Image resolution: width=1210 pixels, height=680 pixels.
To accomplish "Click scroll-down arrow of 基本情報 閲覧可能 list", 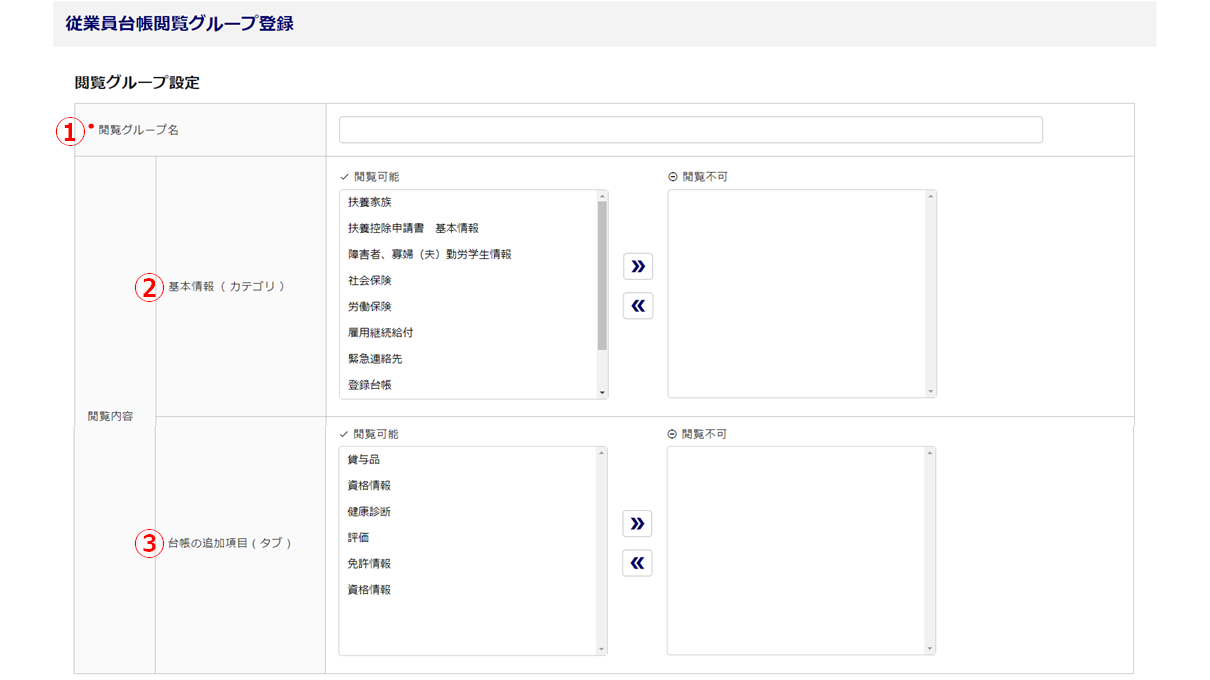I will coord(602,393).
